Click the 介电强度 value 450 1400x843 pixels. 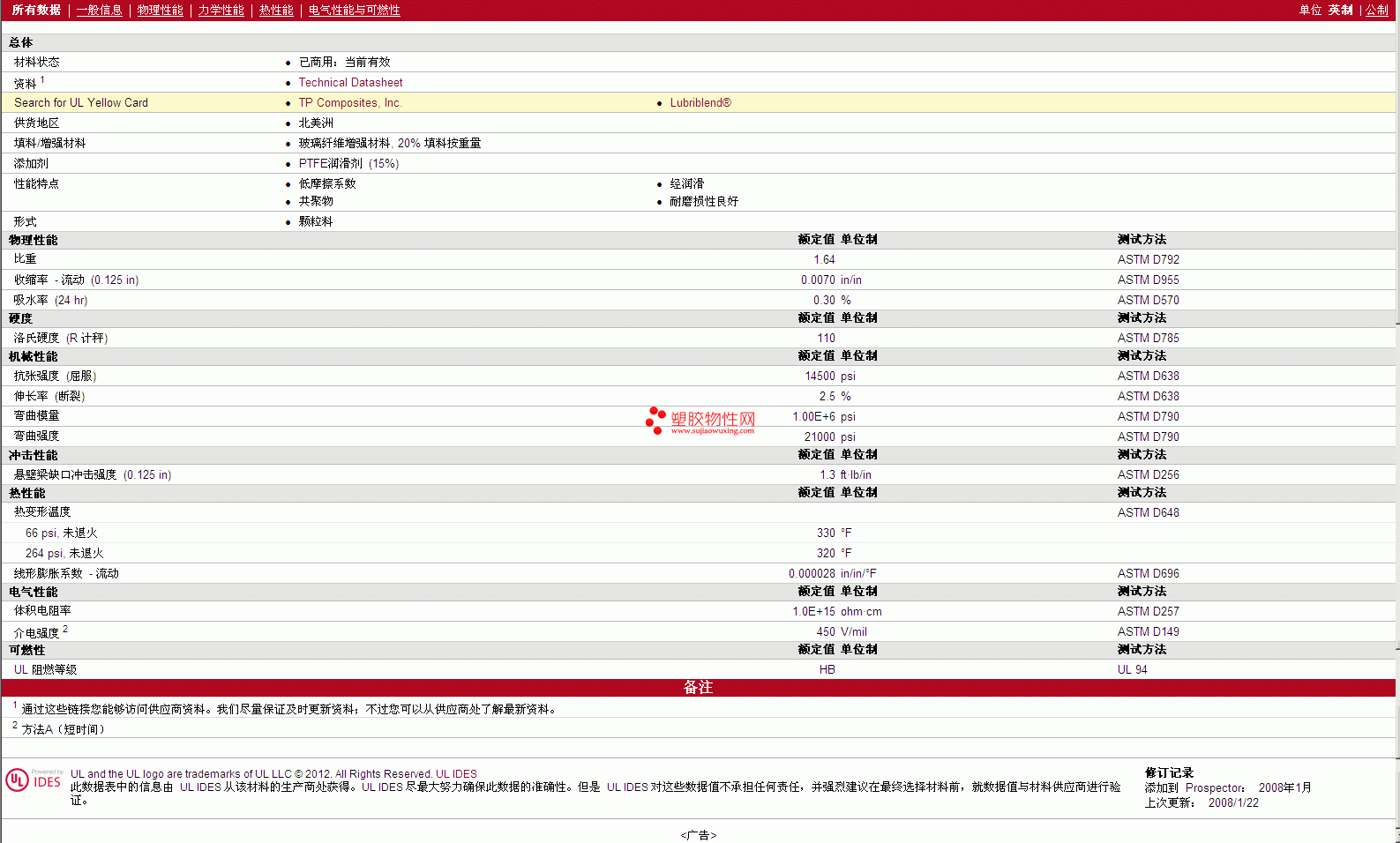point(826,632)
